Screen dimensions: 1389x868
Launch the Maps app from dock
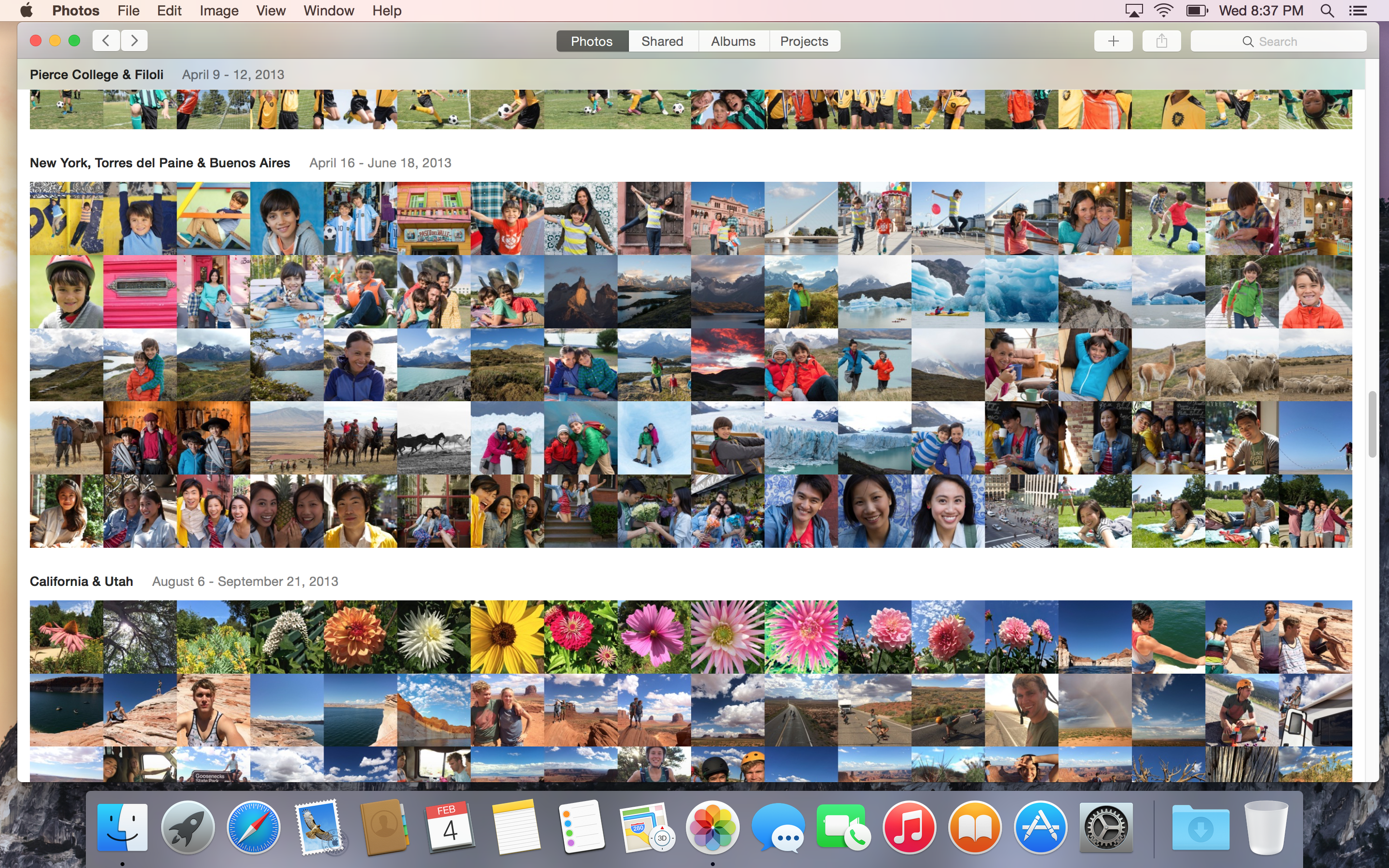click(646, 827)
